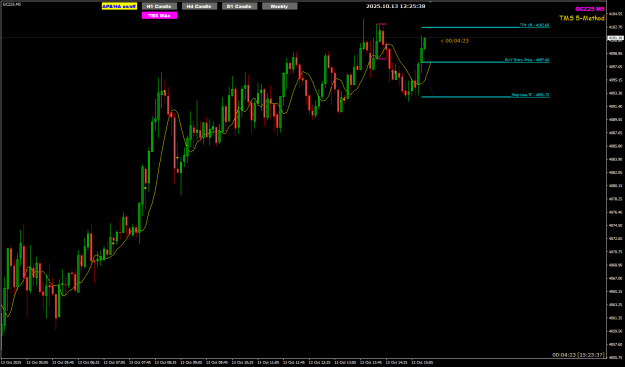Toggle the yellow AP&HA on/off button
Image resolution: width=625 pixels, height=367 pixels.
119,6
